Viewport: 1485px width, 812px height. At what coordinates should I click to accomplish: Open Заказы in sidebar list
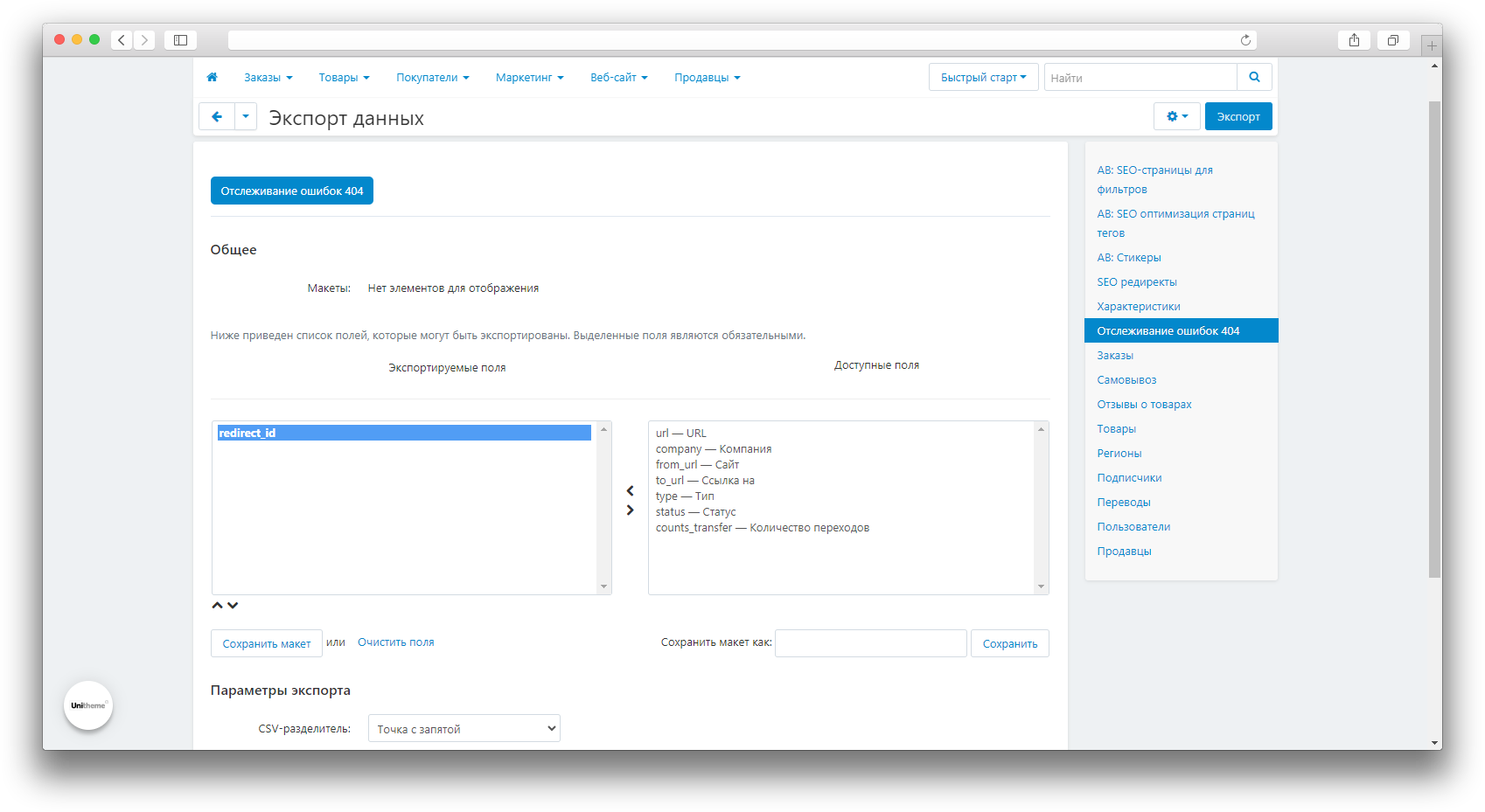pos(1115,355)
